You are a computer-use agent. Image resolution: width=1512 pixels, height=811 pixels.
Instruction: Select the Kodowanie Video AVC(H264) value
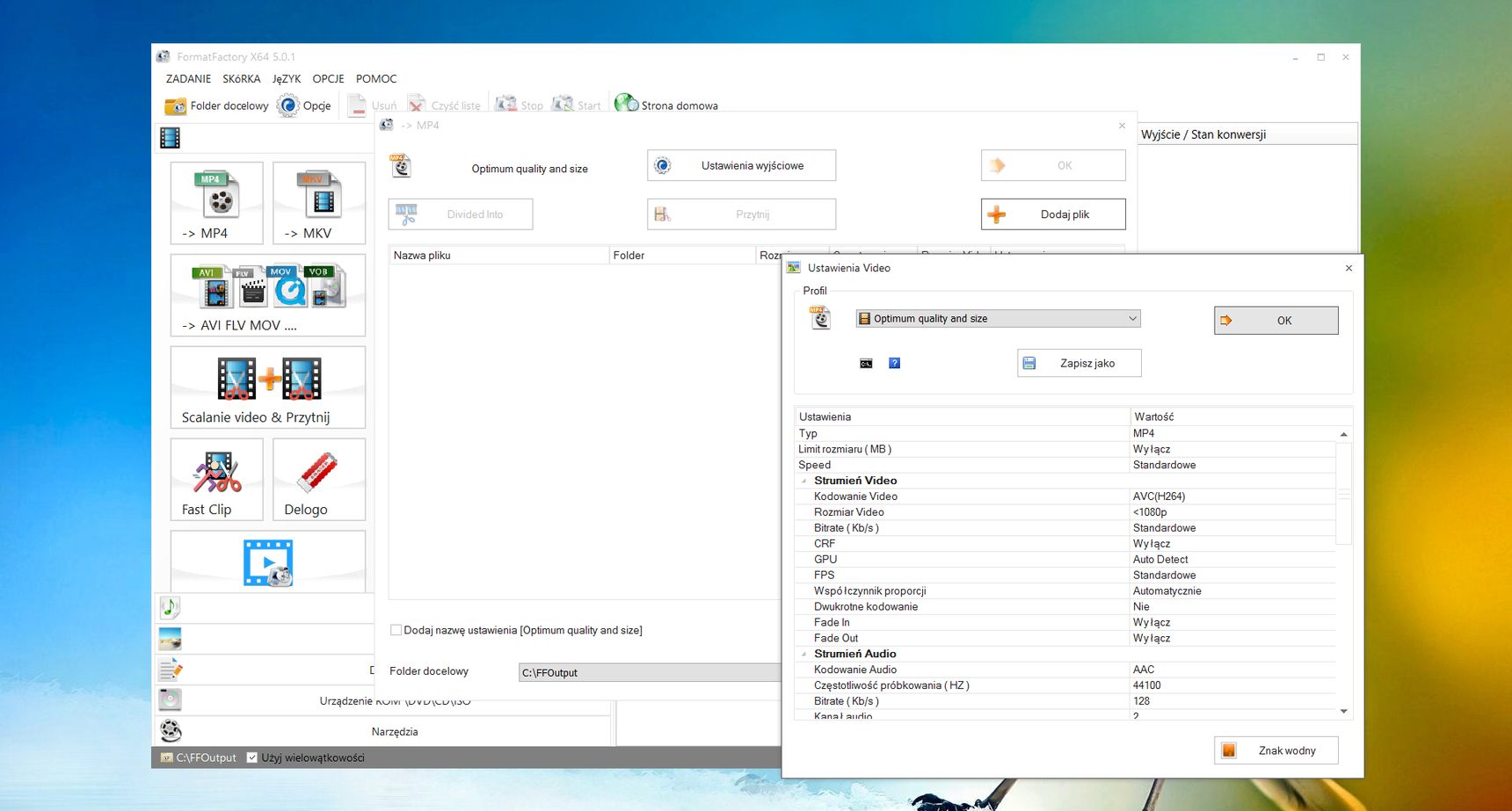tap(1232, 496)
